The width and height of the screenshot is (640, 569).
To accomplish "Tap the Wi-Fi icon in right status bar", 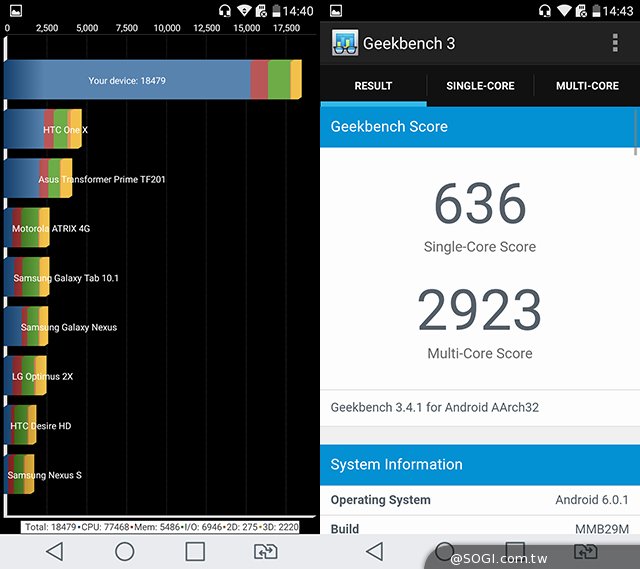I will 564,11.
